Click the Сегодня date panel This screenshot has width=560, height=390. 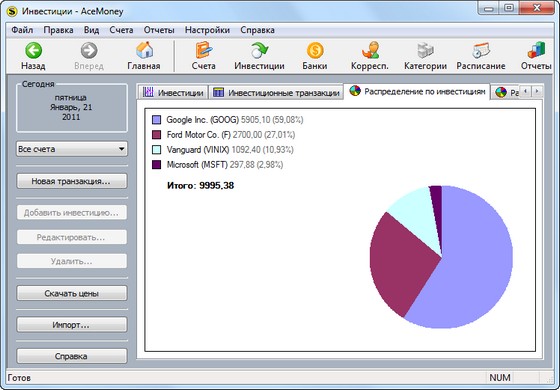coord(72,108)
